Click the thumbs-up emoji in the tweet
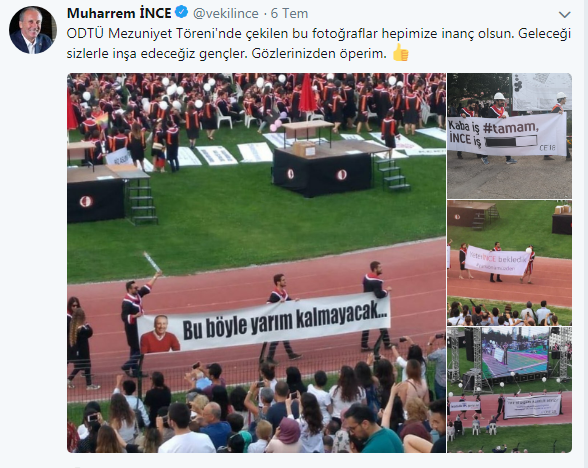The height and width of the screenshot is (468, 588). [x=400, y=53]
